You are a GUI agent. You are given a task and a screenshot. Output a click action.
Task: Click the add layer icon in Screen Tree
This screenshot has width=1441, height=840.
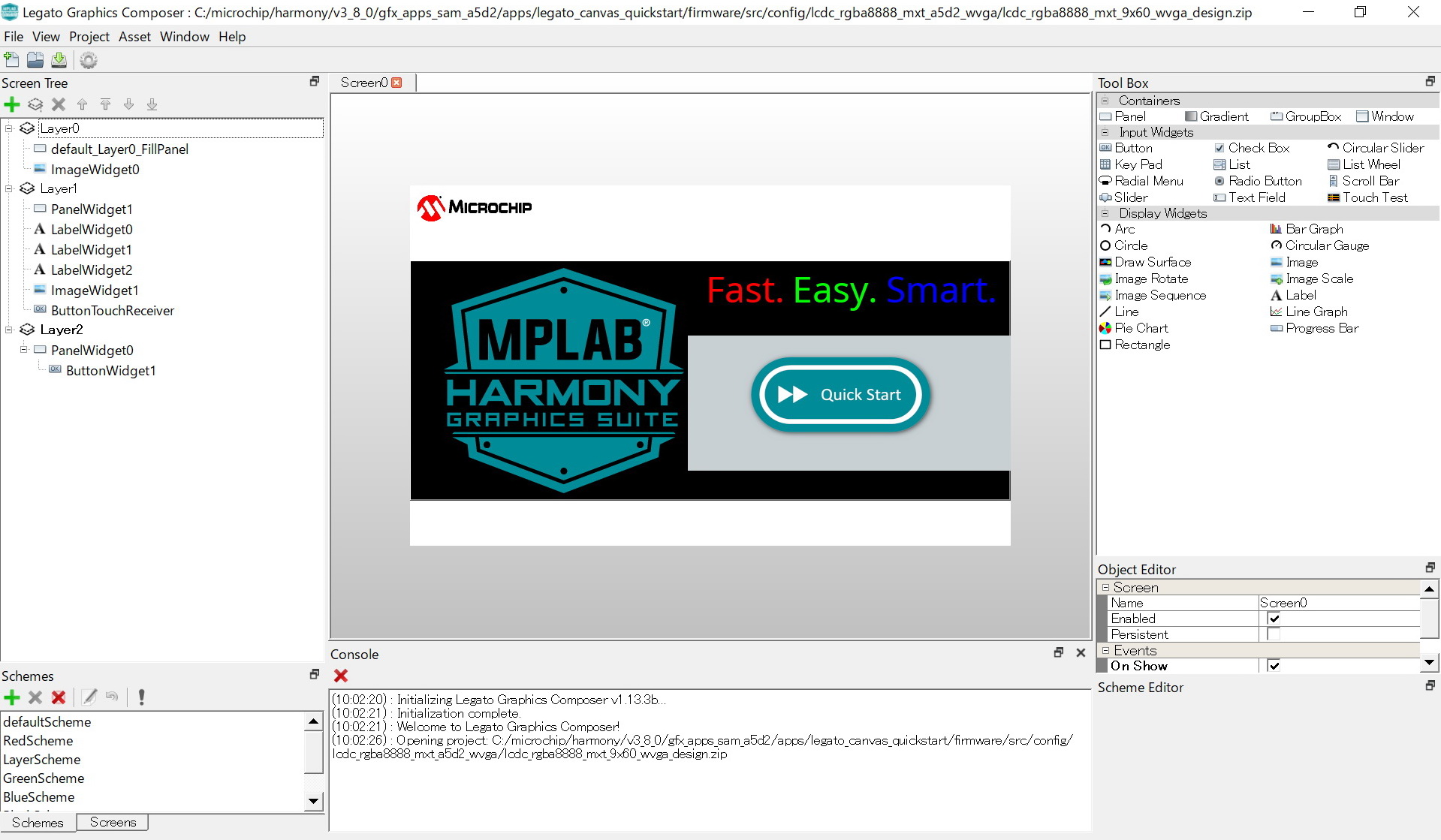tap(35, 104)
